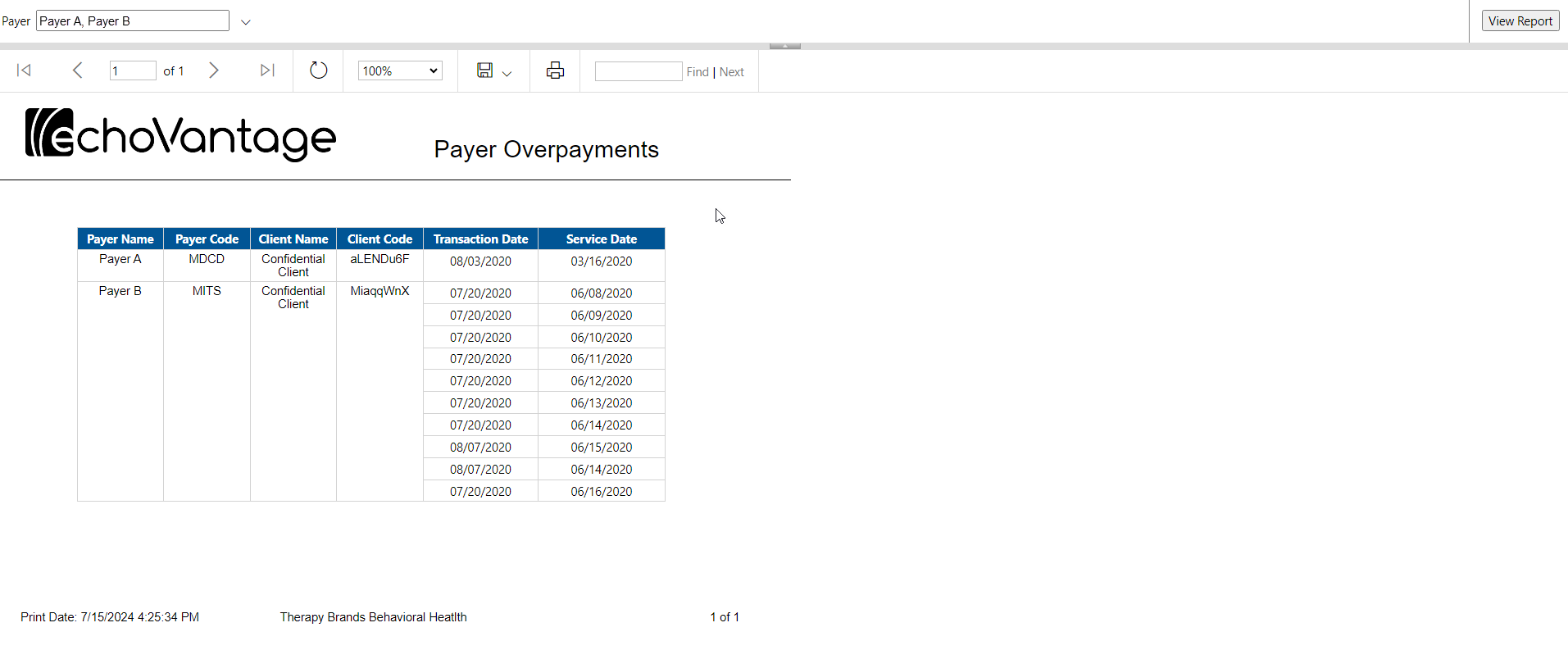Click the Find link
This screenshot has height=650, width=1568.
tap(698, 72)
